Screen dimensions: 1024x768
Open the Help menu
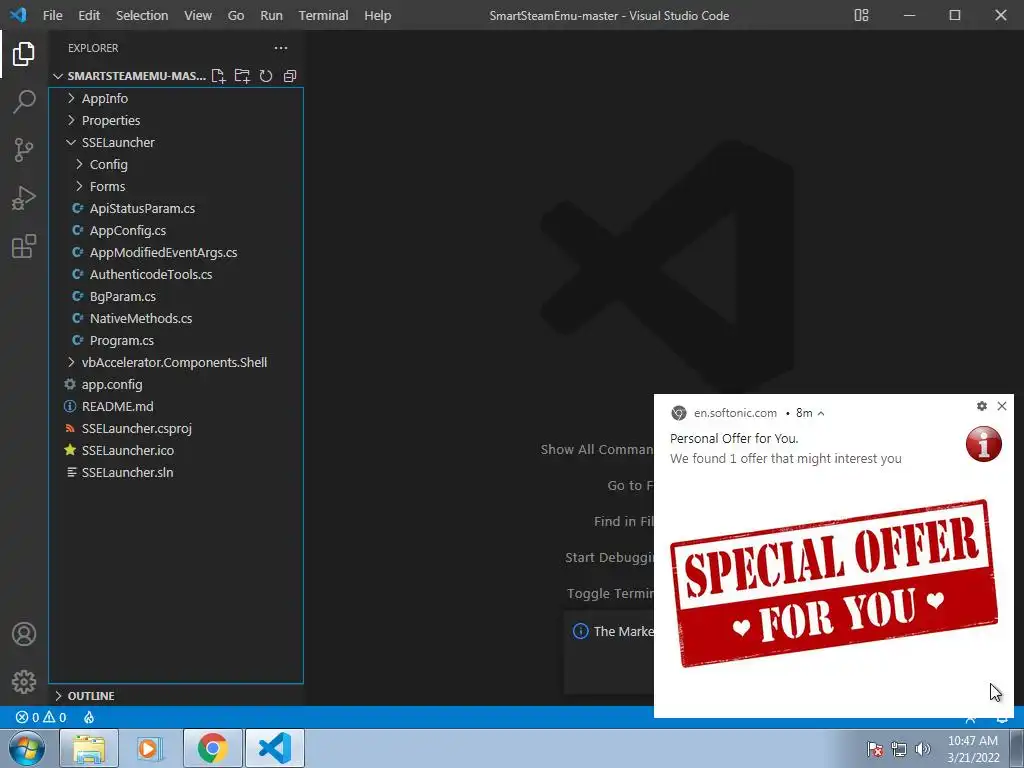[x=377, y=15]
